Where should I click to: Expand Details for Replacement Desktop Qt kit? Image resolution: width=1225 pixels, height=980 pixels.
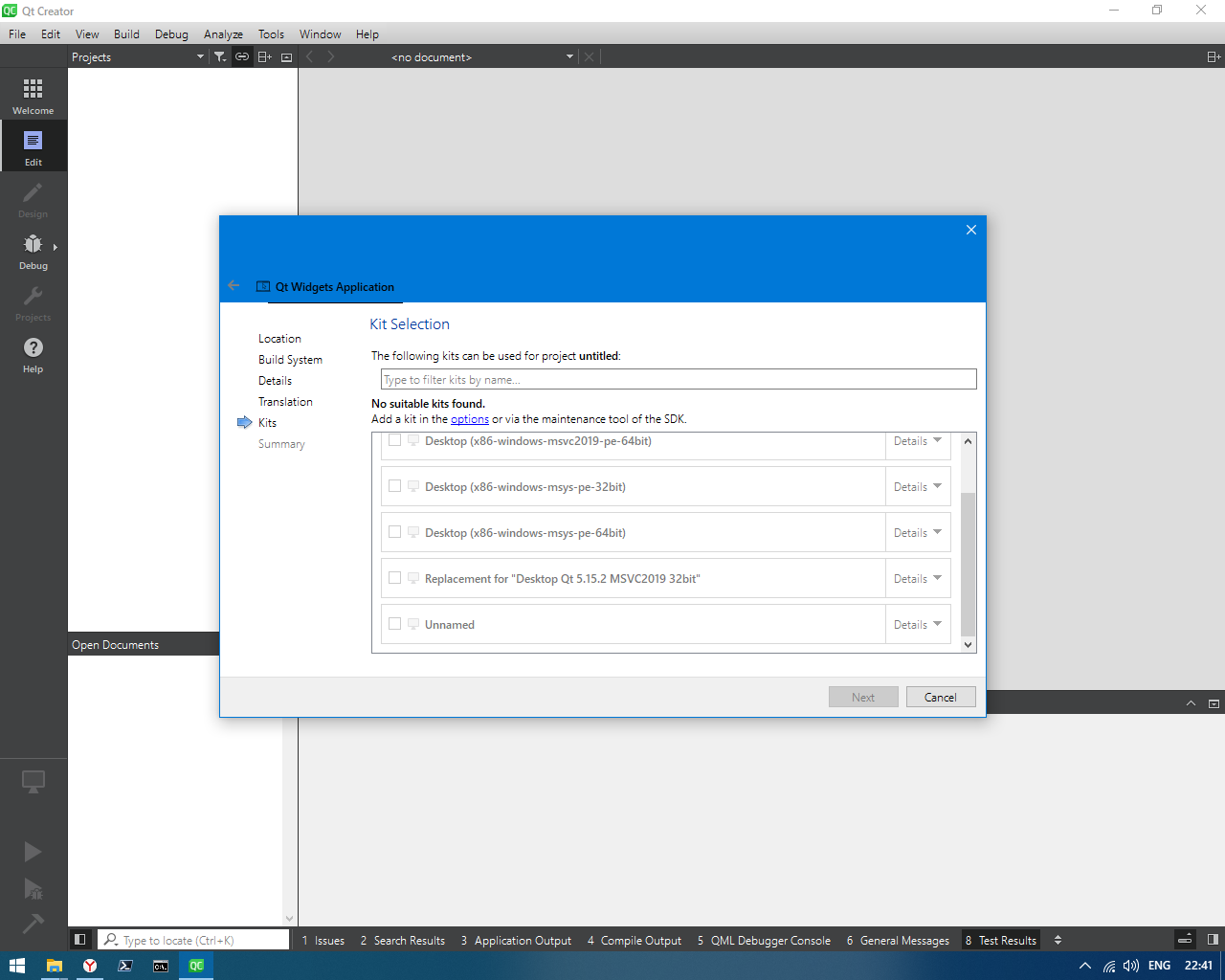pos(918,579)
